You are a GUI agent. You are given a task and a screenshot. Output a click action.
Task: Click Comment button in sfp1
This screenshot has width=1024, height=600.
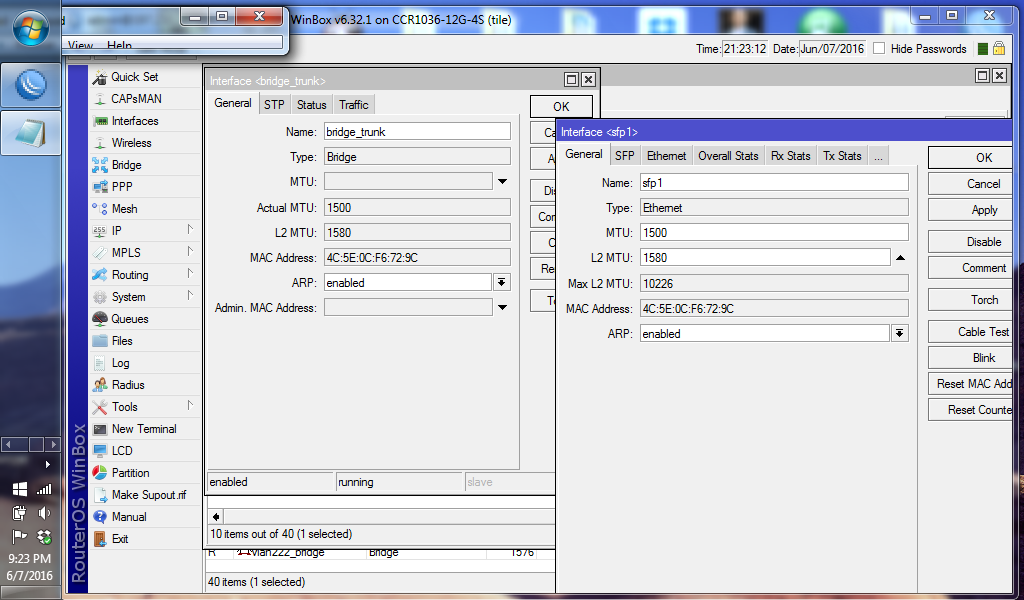tap(970, 268)
